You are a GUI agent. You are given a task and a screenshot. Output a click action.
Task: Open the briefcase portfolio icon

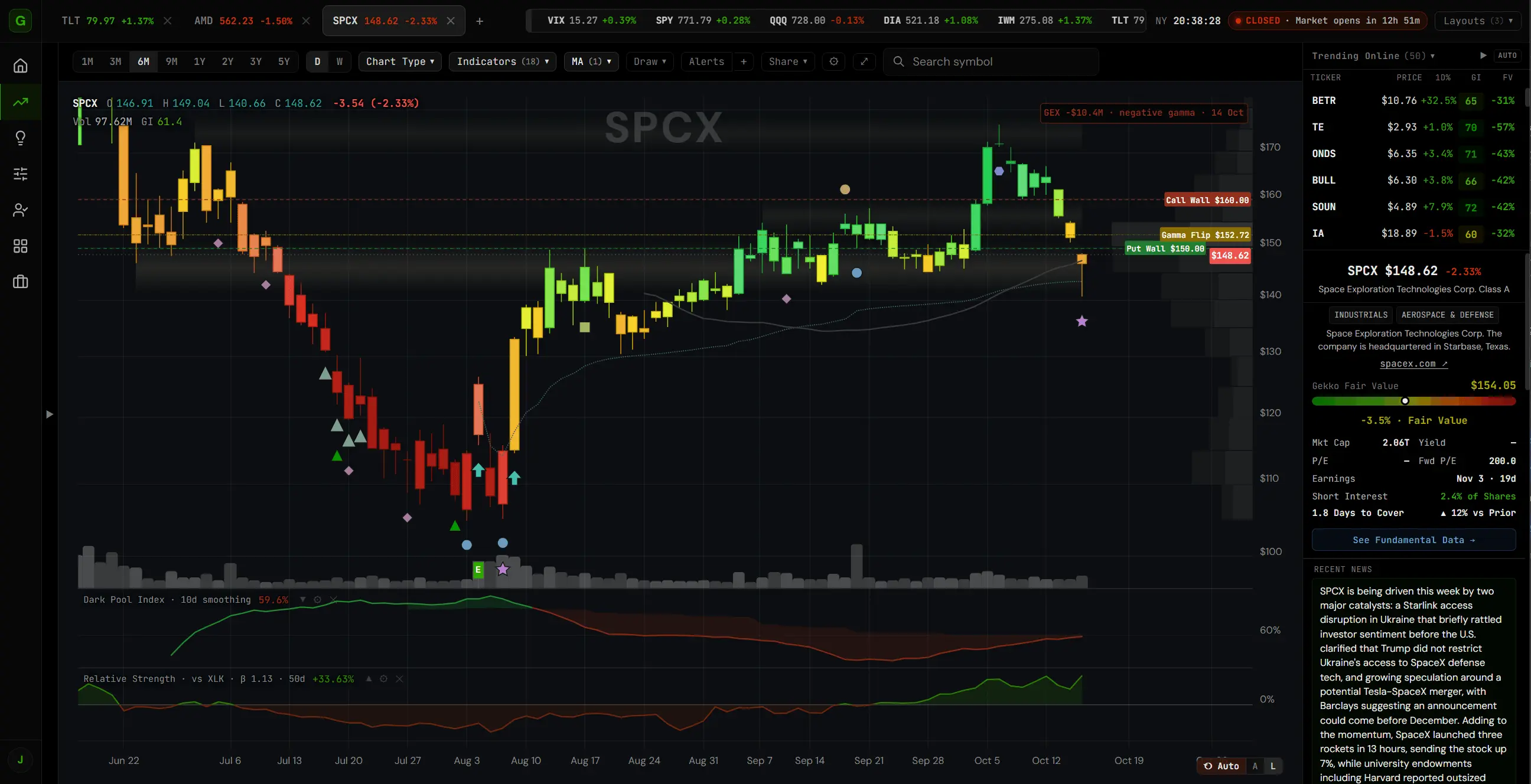tap(20, 282)
